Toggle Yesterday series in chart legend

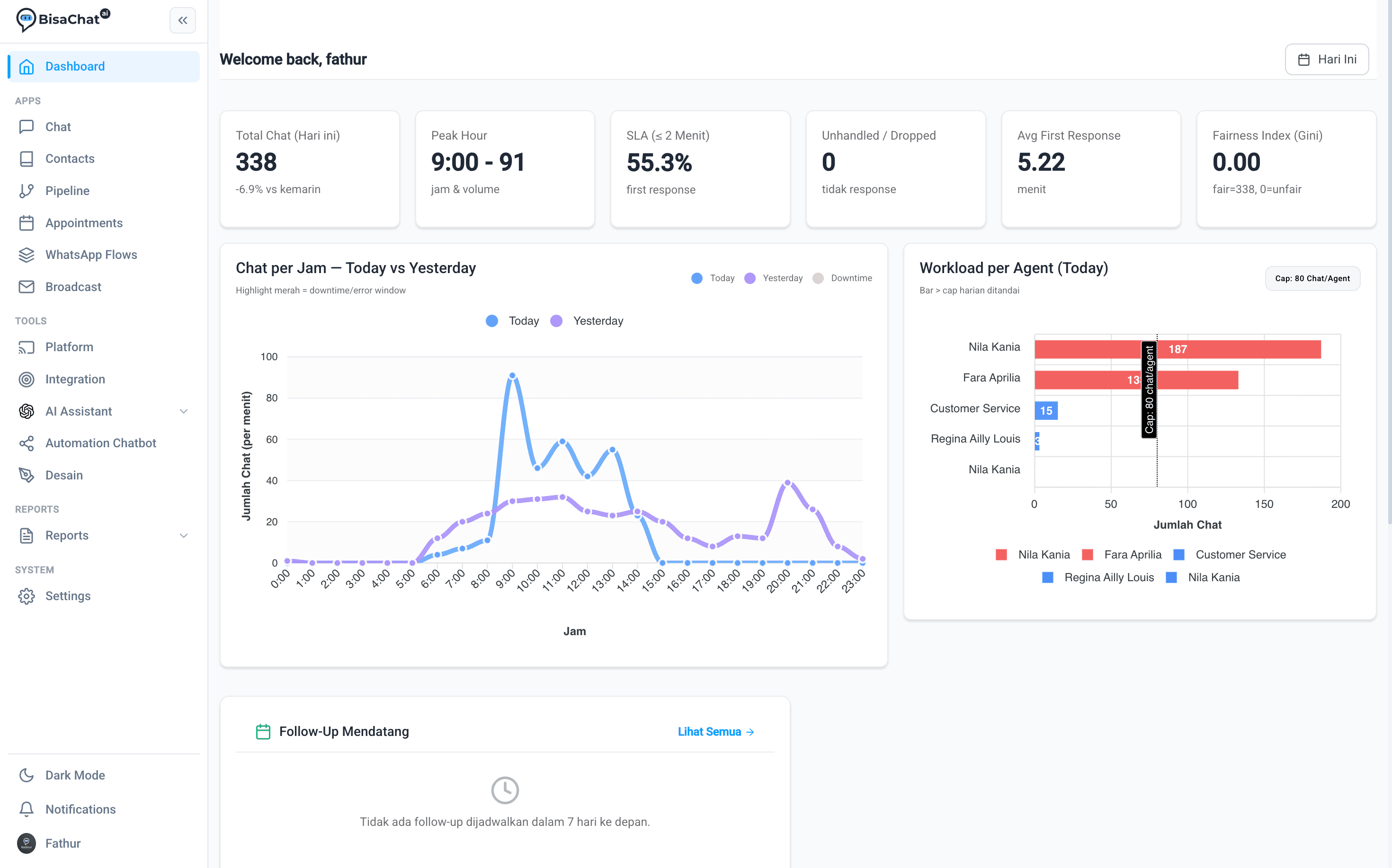[x=586, y=321]
